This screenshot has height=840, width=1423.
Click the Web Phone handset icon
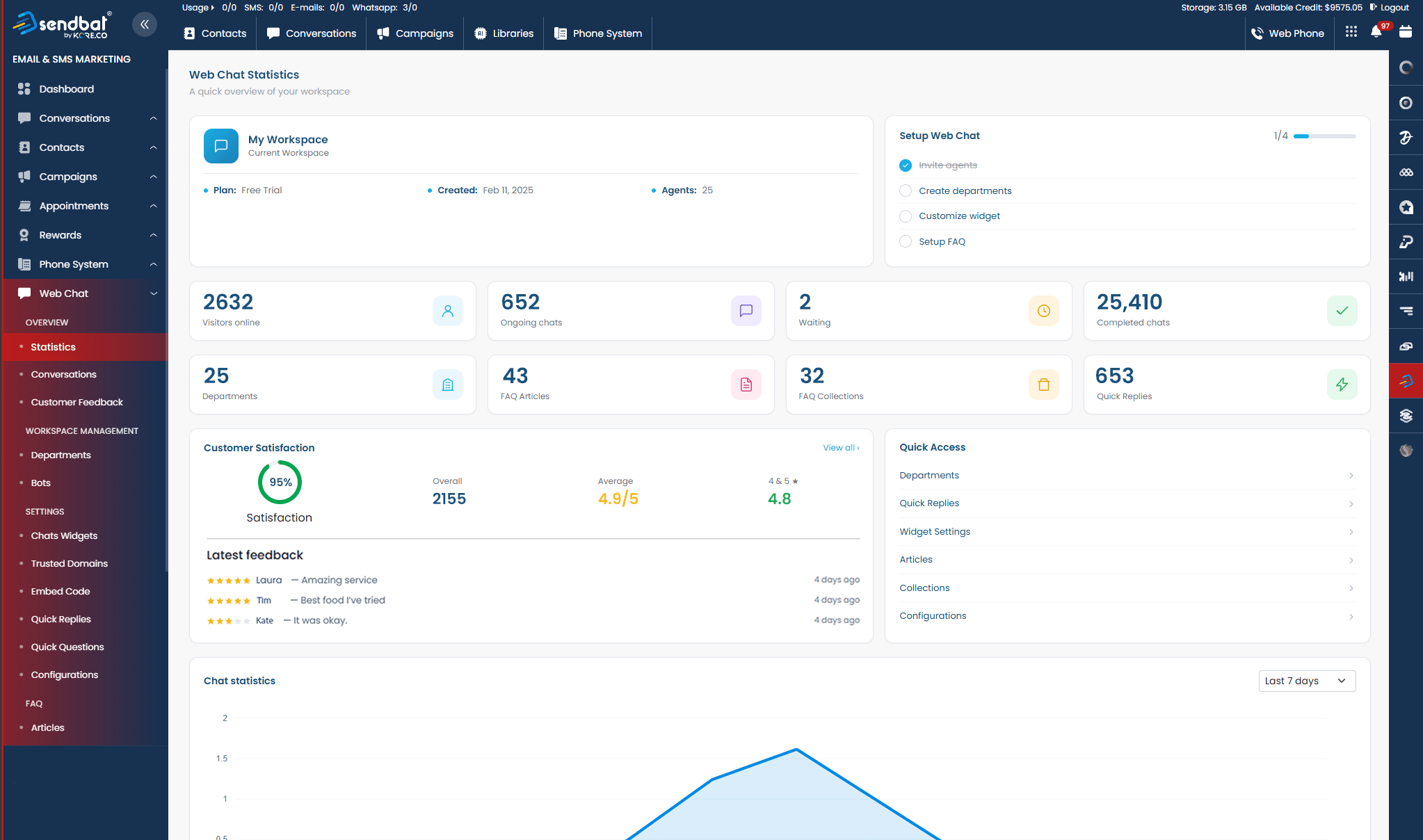pos(1257,33)
